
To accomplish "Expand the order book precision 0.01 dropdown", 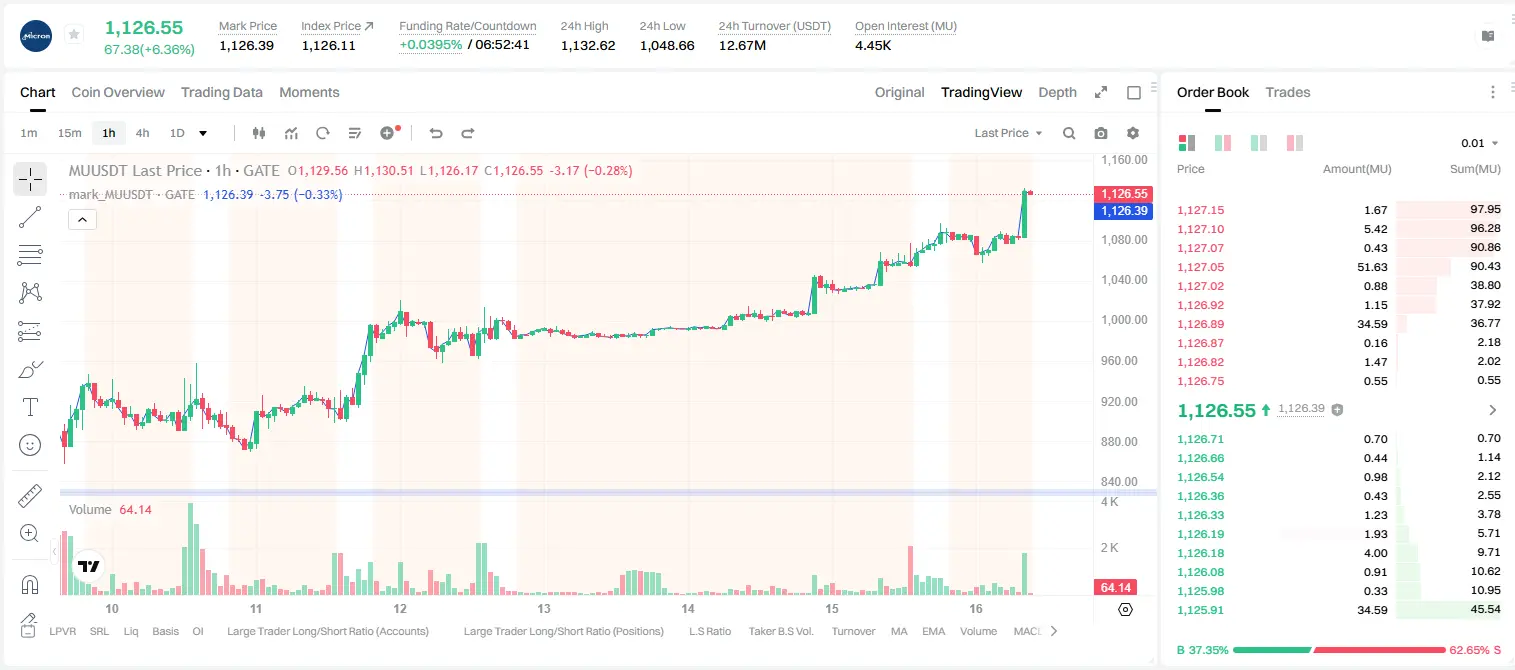I will pyautogui.click(x=1479, y=143).
